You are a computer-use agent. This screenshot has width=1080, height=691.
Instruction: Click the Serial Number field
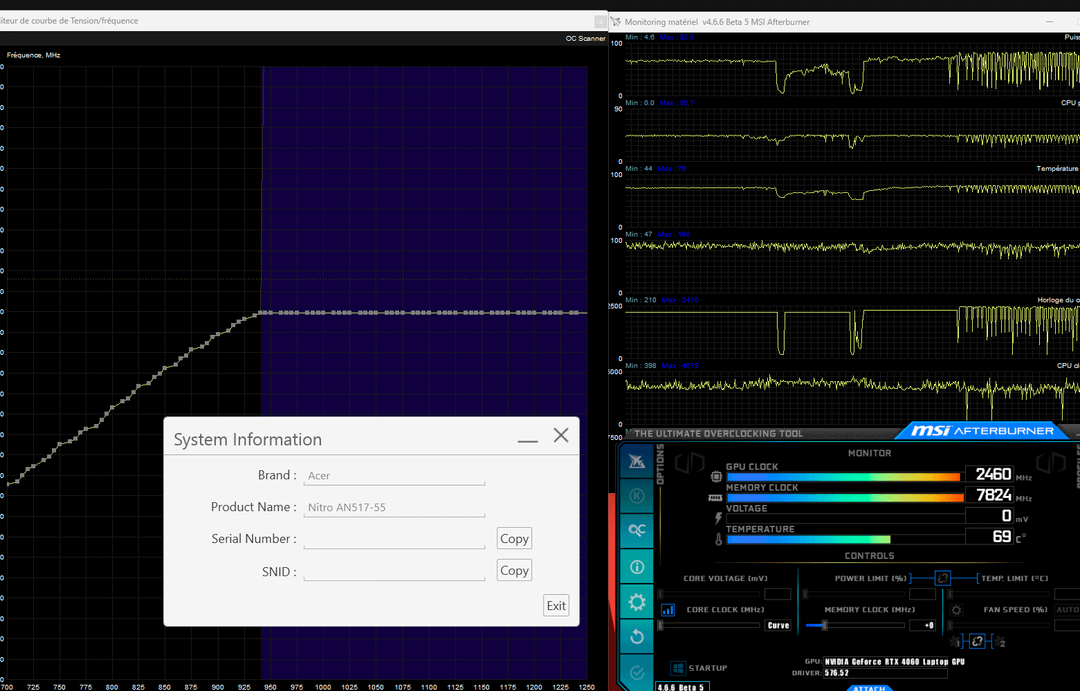tap(394, 539)
